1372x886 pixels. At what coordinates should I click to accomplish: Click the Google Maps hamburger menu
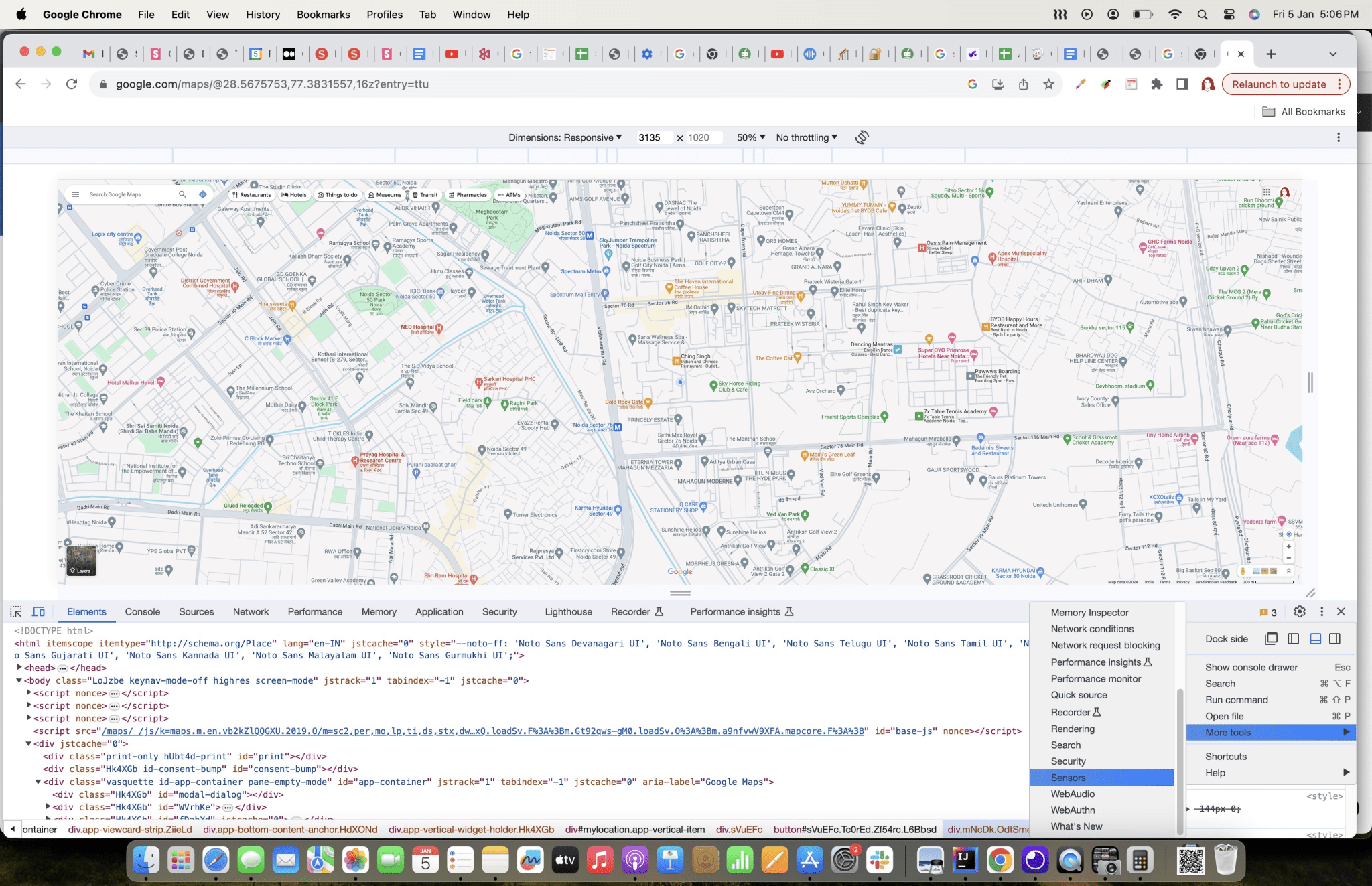[x=75, y=194]
